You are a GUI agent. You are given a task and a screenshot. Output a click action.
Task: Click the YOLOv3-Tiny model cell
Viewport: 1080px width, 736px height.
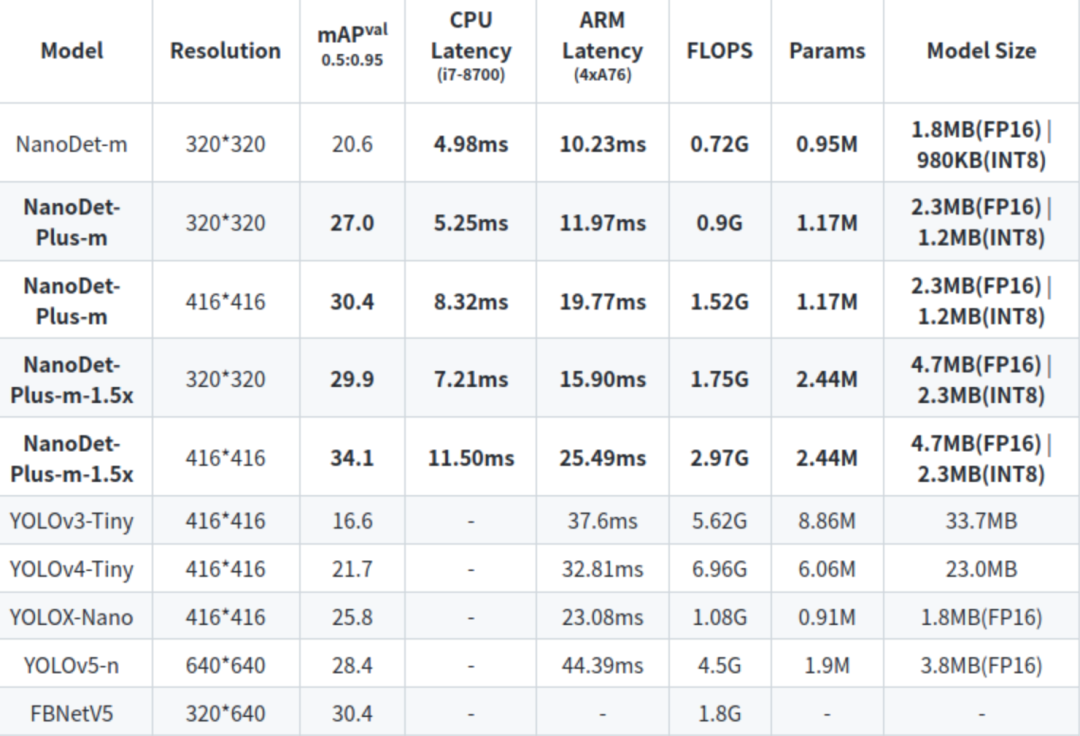[x=72, y=521]
